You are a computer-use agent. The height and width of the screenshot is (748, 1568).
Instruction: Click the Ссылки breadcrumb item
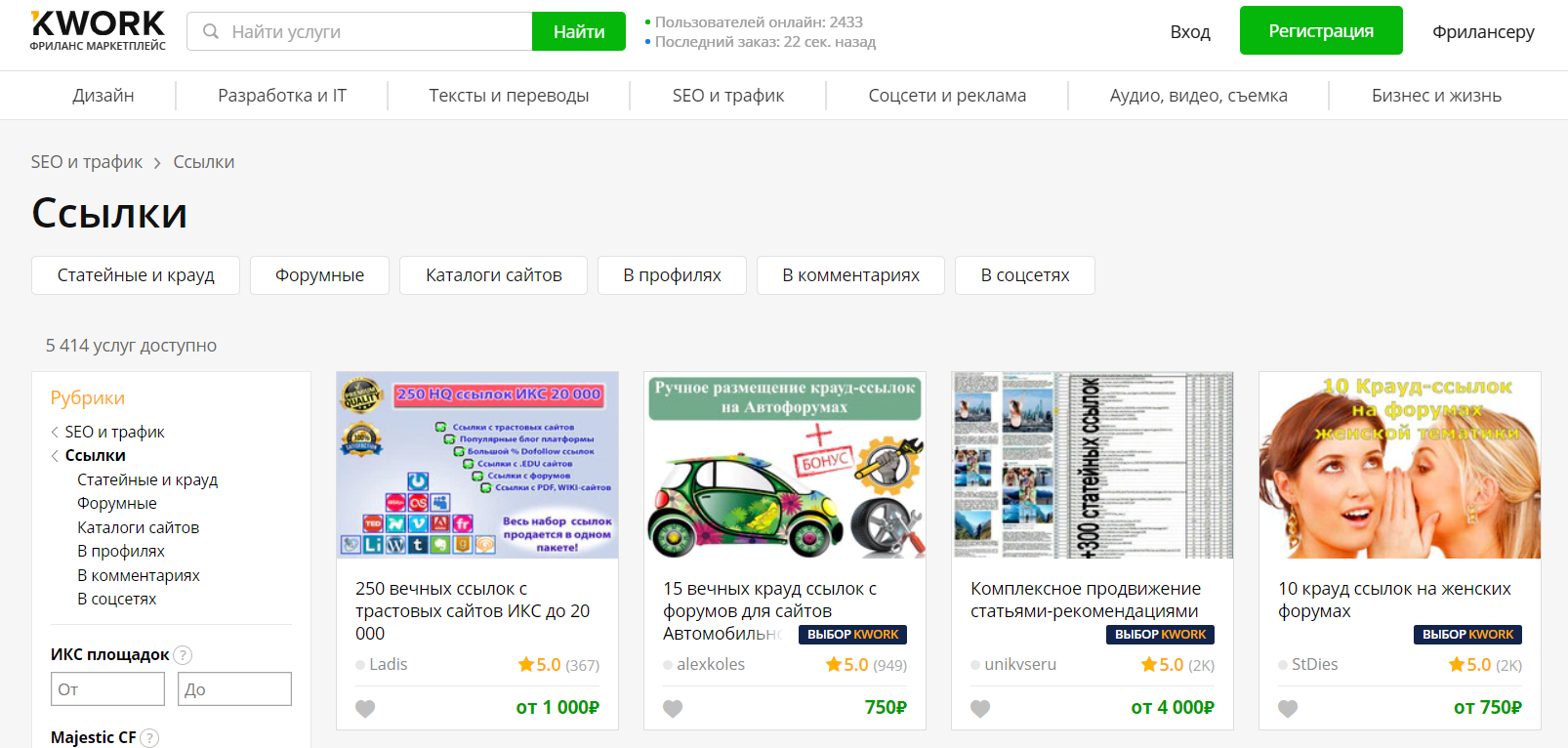(204, 162)
